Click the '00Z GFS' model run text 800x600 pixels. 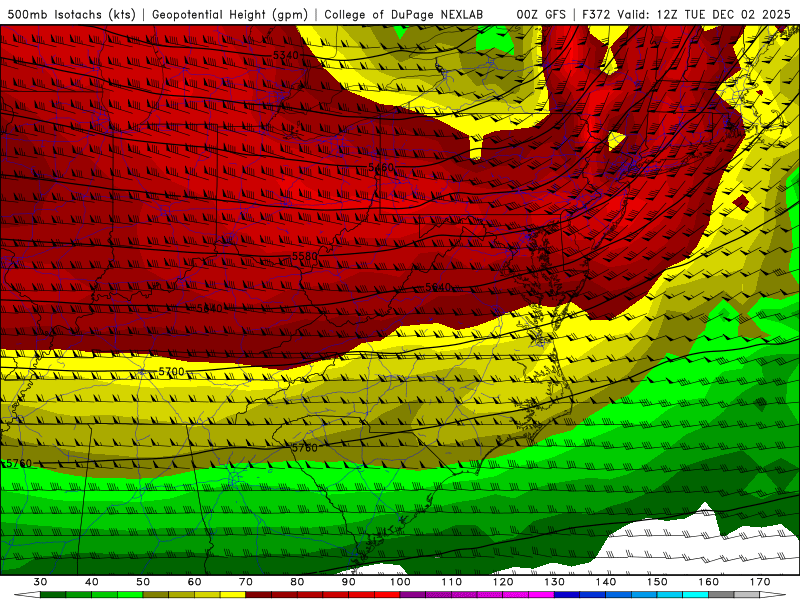coord(541,15)
